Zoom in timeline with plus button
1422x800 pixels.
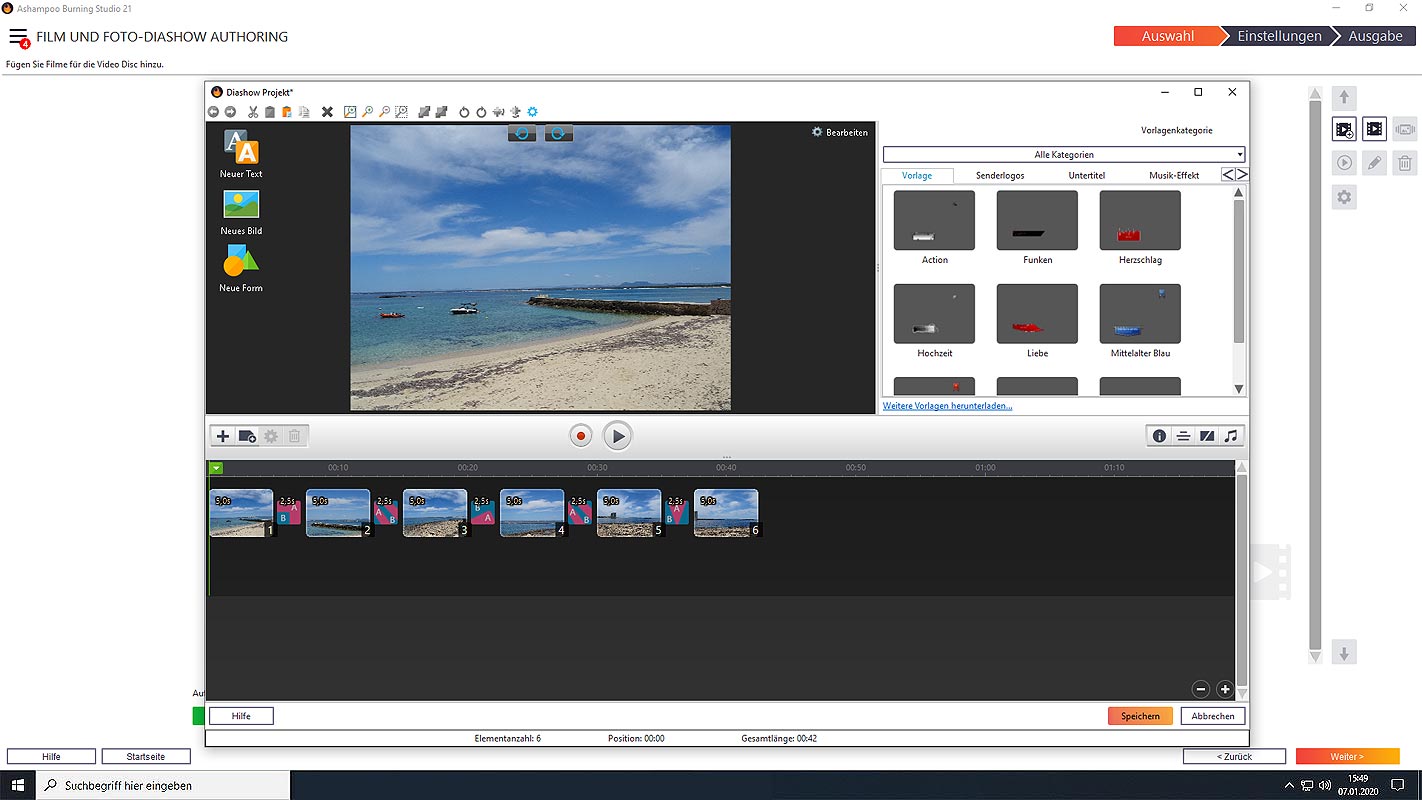click(1224, 689)
